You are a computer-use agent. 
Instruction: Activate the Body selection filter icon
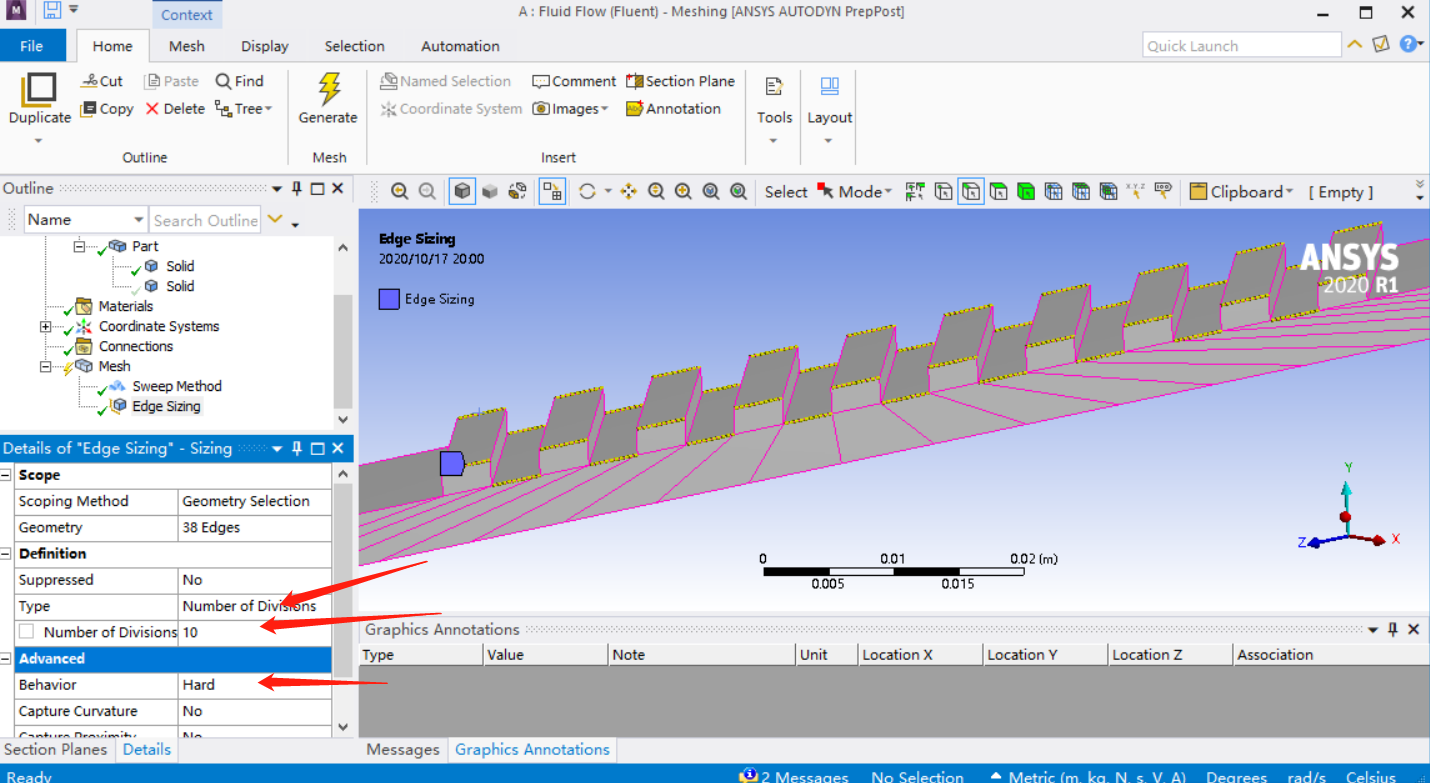click(1026, 191)
